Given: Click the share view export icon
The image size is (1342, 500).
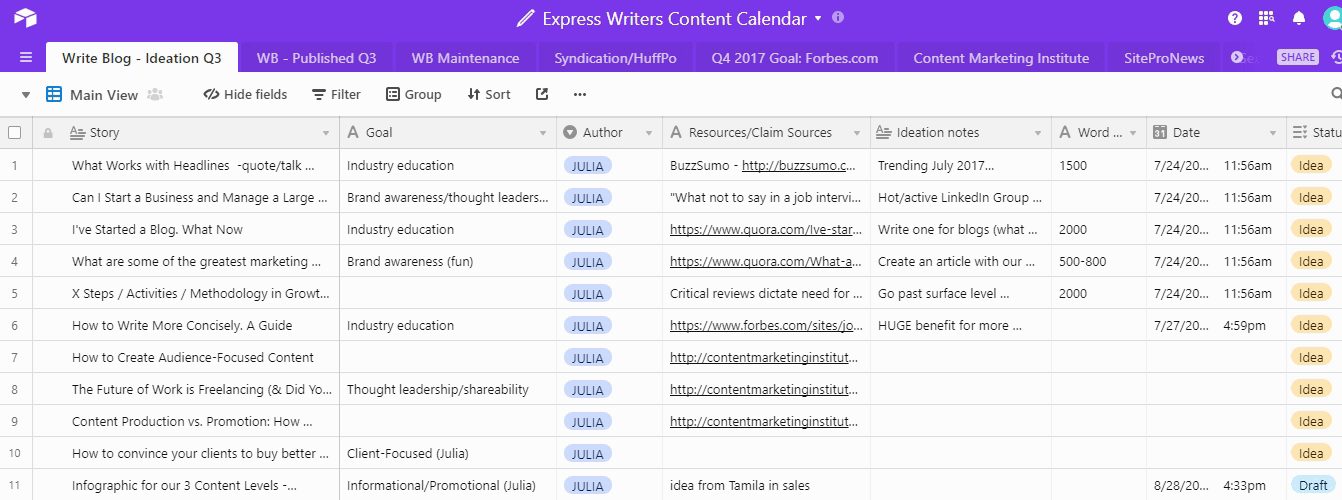Looking at the screenshot, I should [x=542, y=94].
